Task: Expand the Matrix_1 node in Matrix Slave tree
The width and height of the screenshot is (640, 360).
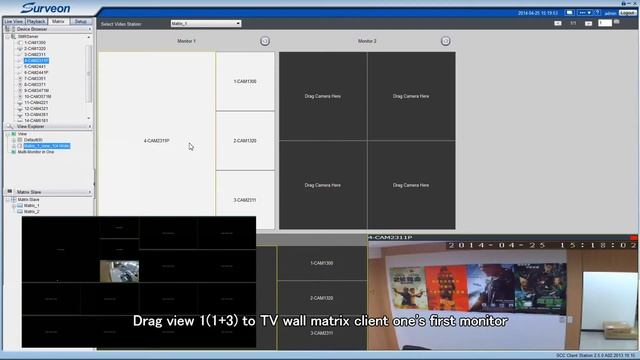Action: click(13, 206)
